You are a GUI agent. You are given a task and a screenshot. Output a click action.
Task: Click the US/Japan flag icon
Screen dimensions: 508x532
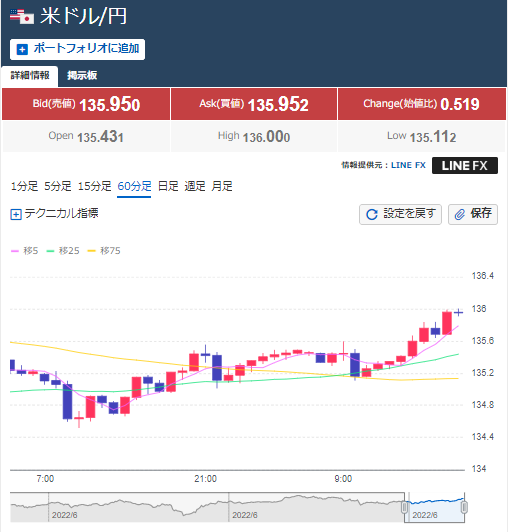(22, 16)
